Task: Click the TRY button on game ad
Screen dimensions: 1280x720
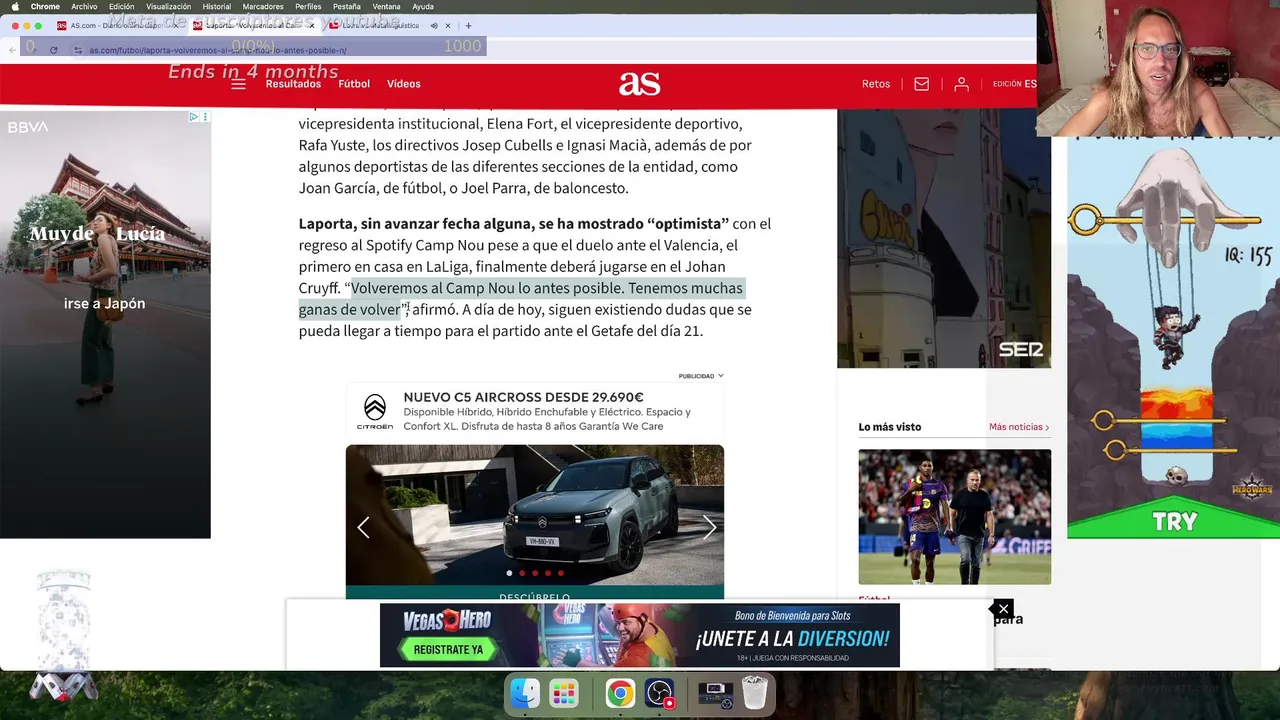Action: click(1174, 521)
